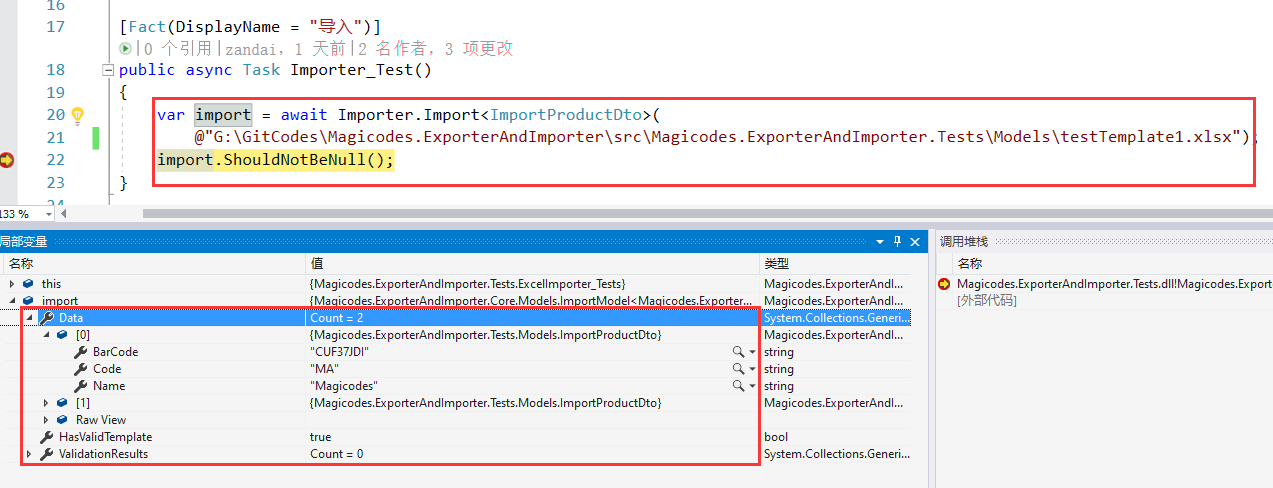1273x488 pixels.
Task: Click the yellow arrow current frame icon
Action: (944, 284)
